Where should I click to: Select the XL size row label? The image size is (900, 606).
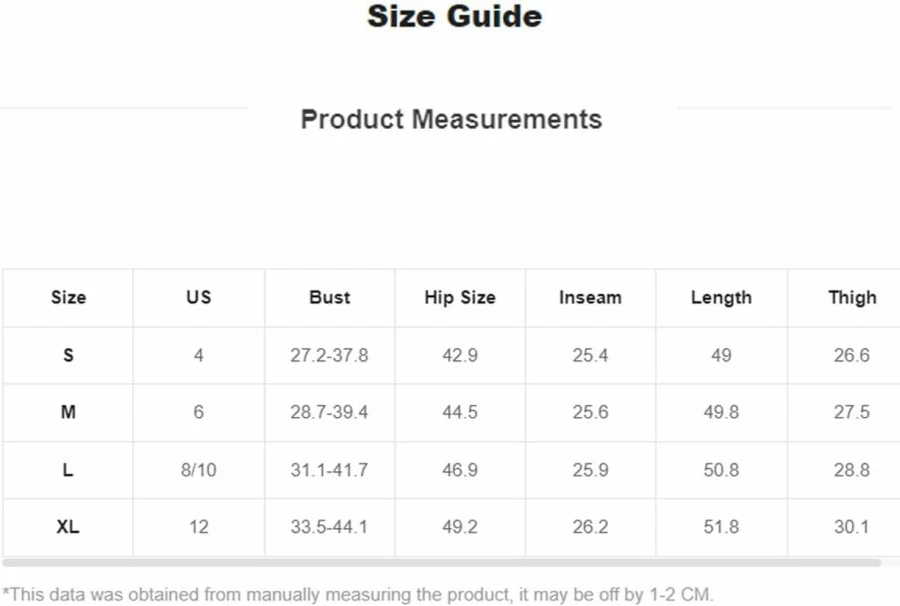[x=68, y=527]
